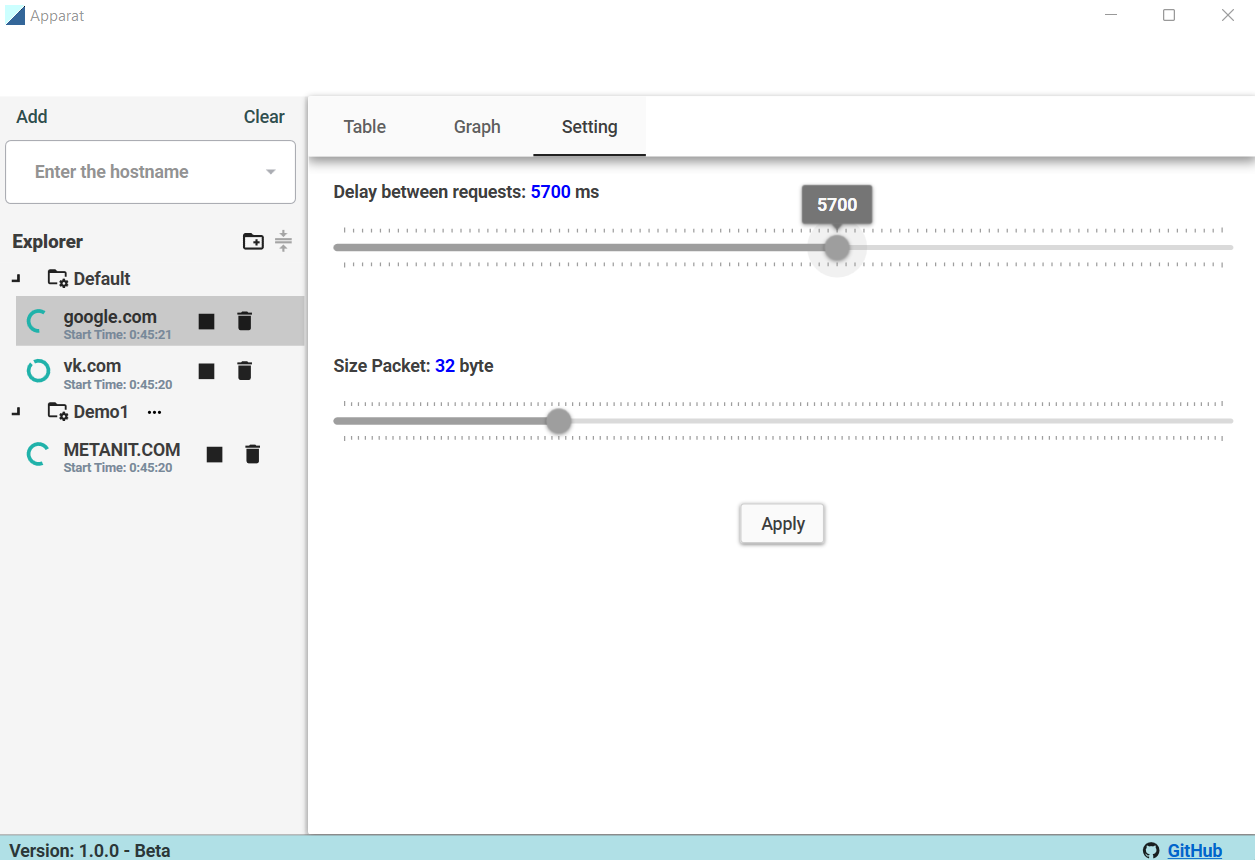1255x860 pixels.
Task: Clear the hostname entry with Clear
Action: [263, 116]
